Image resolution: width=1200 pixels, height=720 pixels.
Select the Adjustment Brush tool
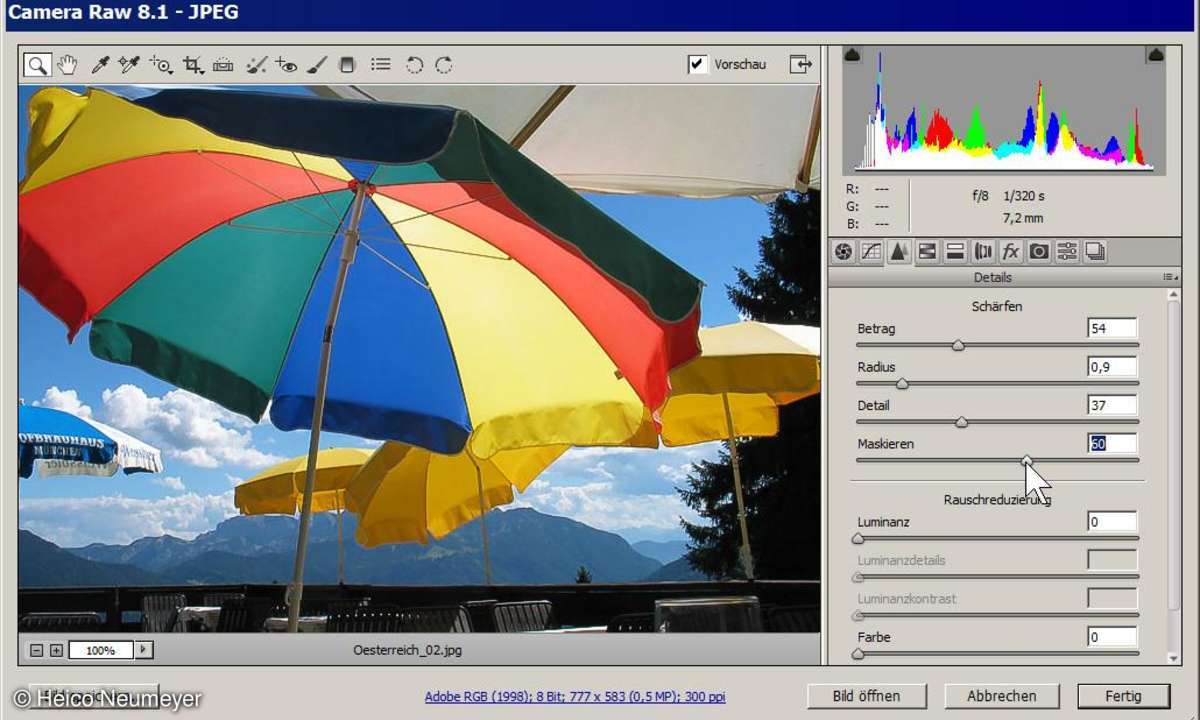(316, 65)
